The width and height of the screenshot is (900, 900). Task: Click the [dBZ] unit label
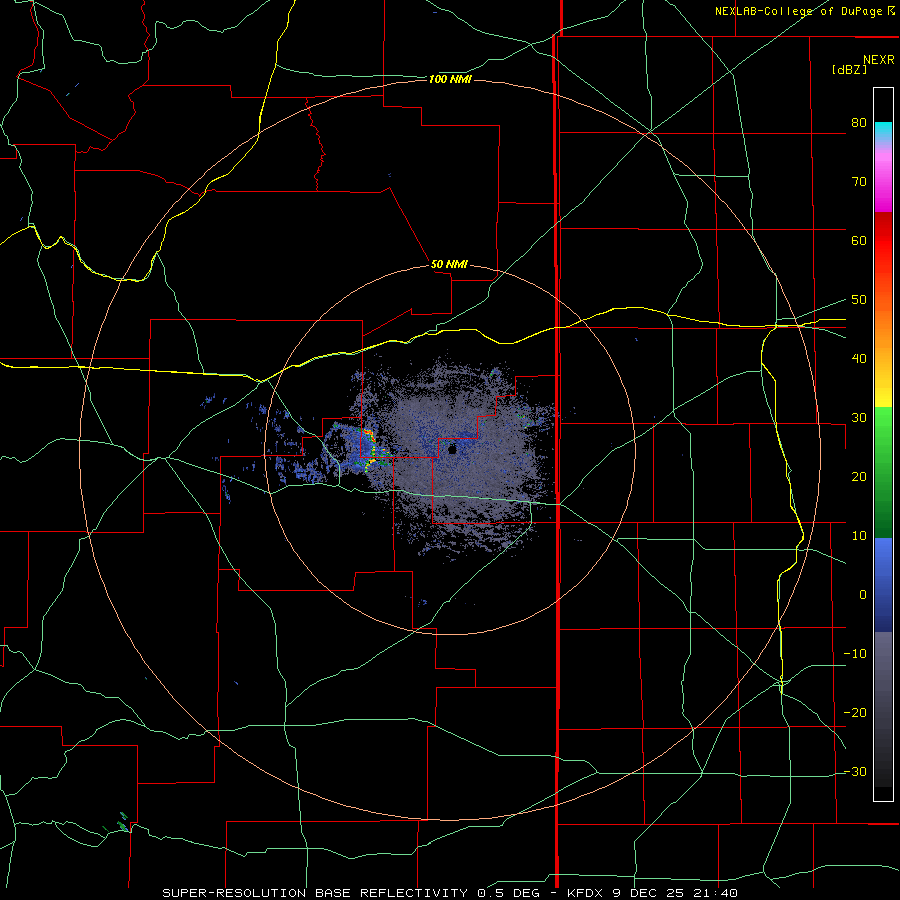849,69
